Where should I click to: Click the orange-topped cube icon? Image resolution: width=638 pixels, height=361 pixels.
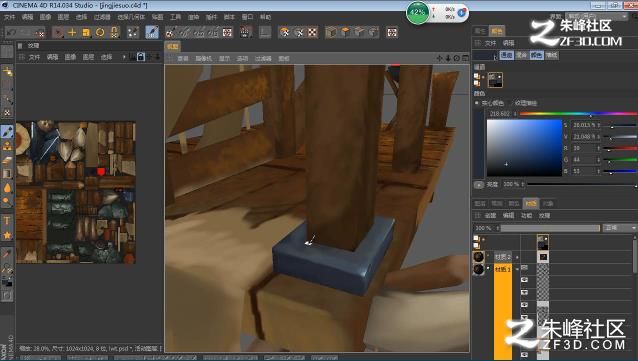pyautogui.click(x=345, y=32)
